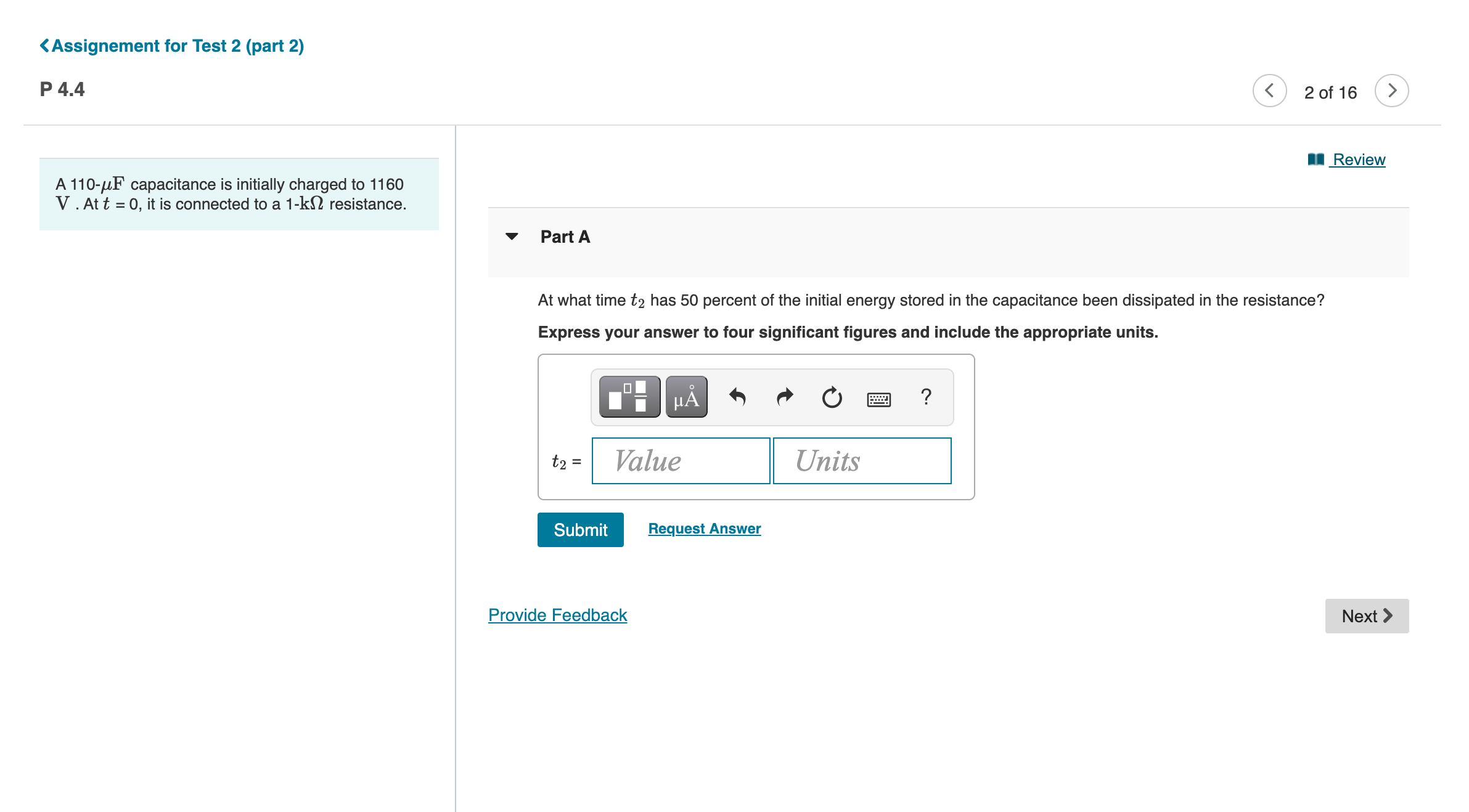Open keyboard shortcuts icon

(878, 399)
